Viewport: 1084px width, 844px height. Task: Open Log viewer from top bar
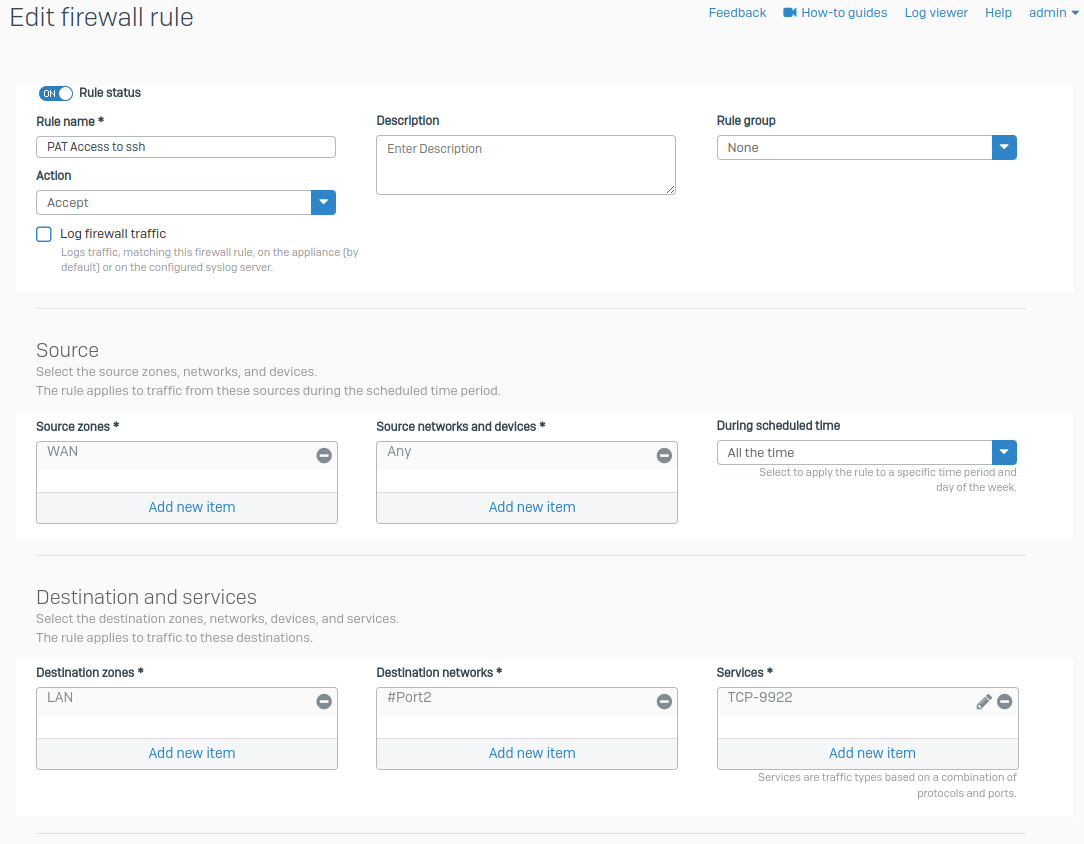tap(936, 13)
